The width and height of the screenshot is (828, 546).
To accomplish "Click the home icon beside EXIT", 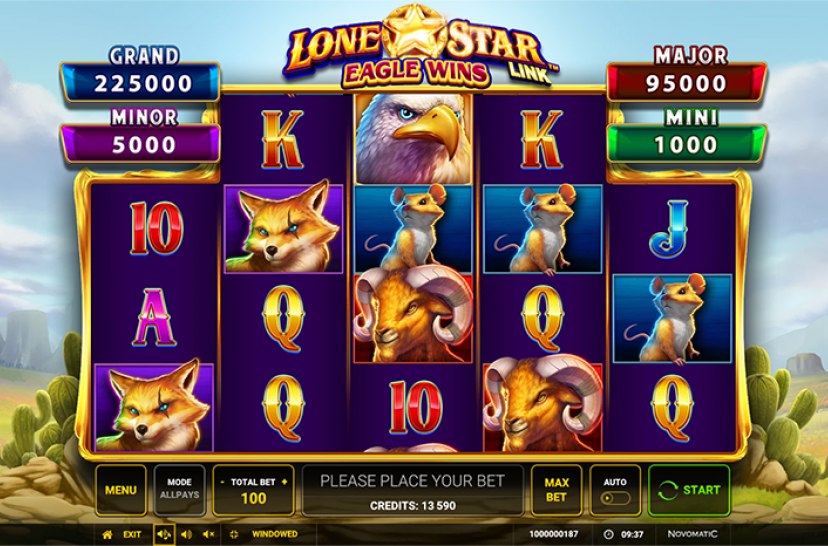I will (107, 534).
